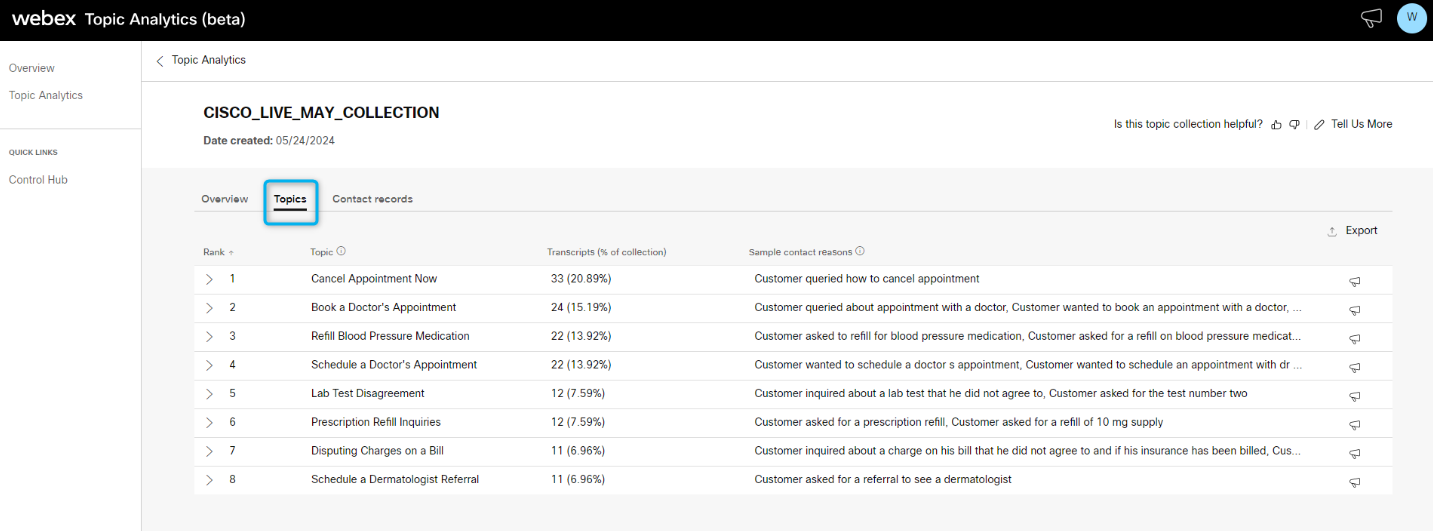Click the Export button

pos(1352,231)
